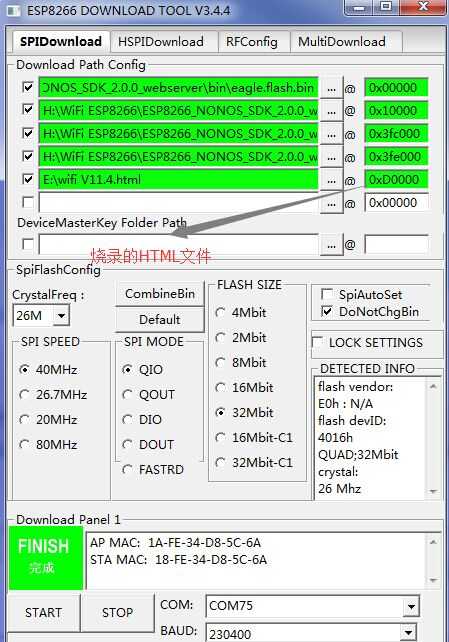The height and width of the screenshot is (642, 449).
Task: Enable the empty sixth download path checkbox
Action: coord(28,202)
